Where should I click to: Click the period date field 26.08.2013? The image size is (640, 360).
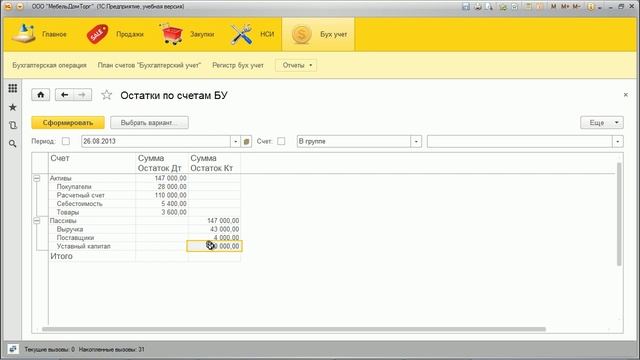156,141
